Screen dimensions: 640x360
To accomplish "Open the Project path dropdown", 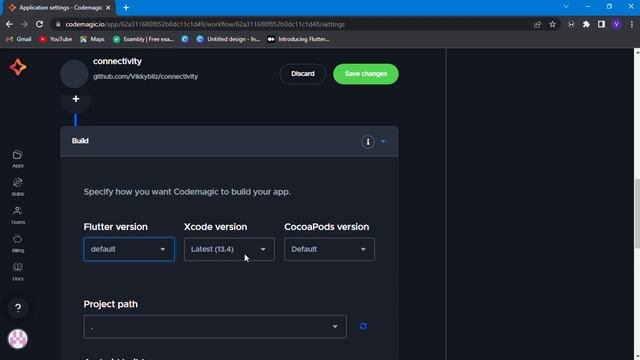I will 215,327.
